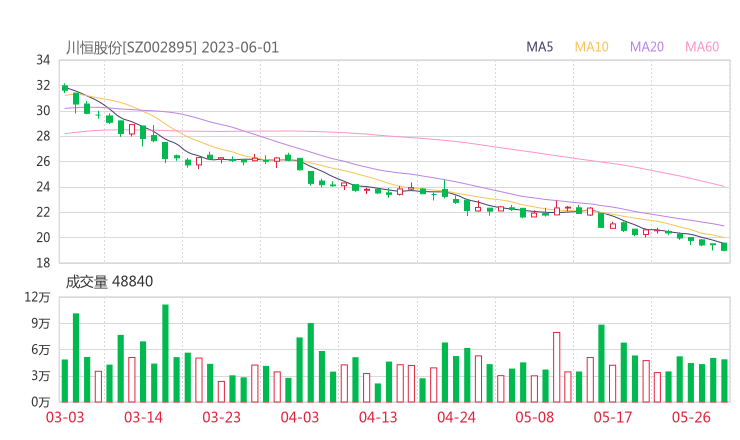Select the 04-03 date label
This screenshot has height=440, width=740.
pyautogui.click(x=300, y=417)
